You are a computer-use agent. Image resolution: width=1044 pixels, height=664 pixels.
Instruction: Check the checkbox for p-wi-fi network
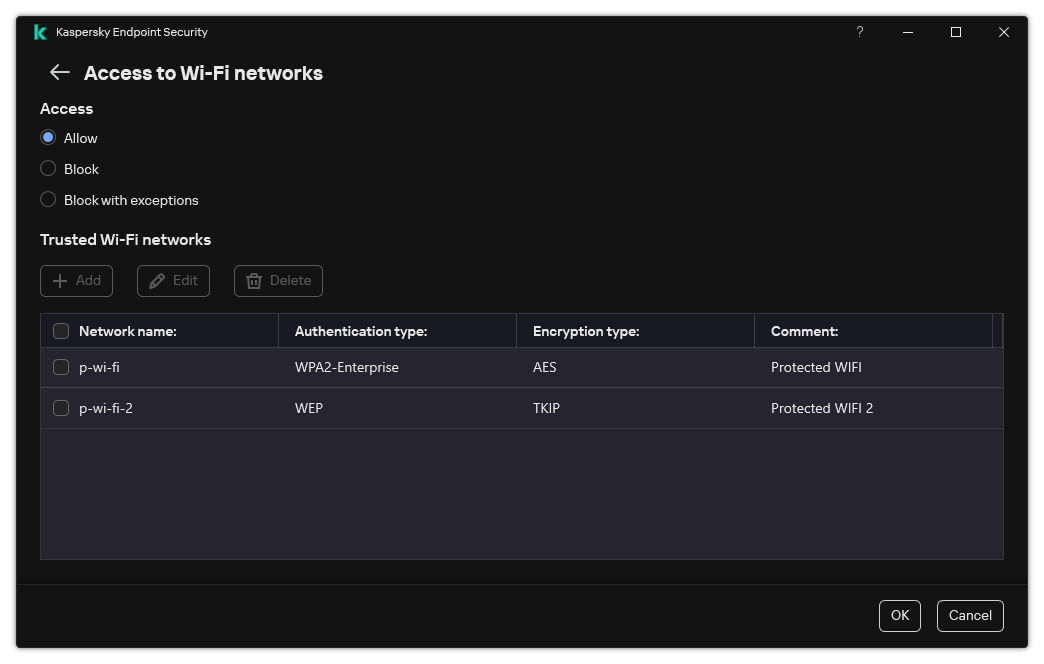point(61,367)
